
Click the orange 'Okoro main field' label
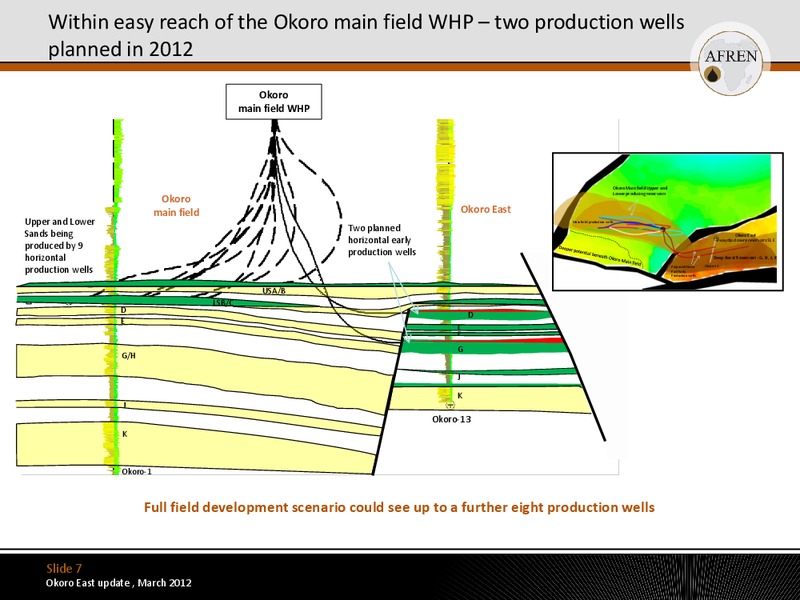coord(177,206)
